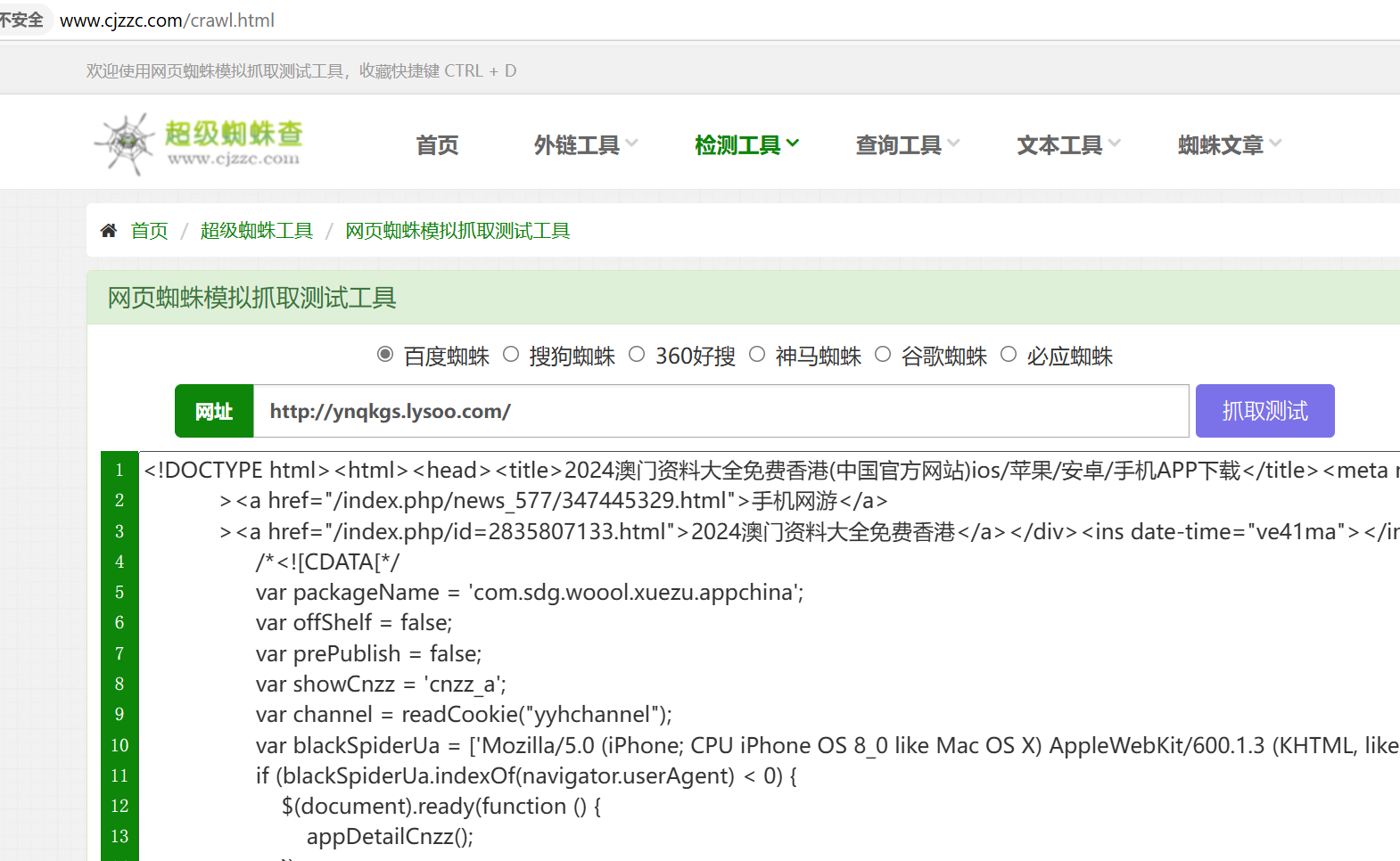
Task: Click code line with id=2835807133.html
Action: click(809, 531)
